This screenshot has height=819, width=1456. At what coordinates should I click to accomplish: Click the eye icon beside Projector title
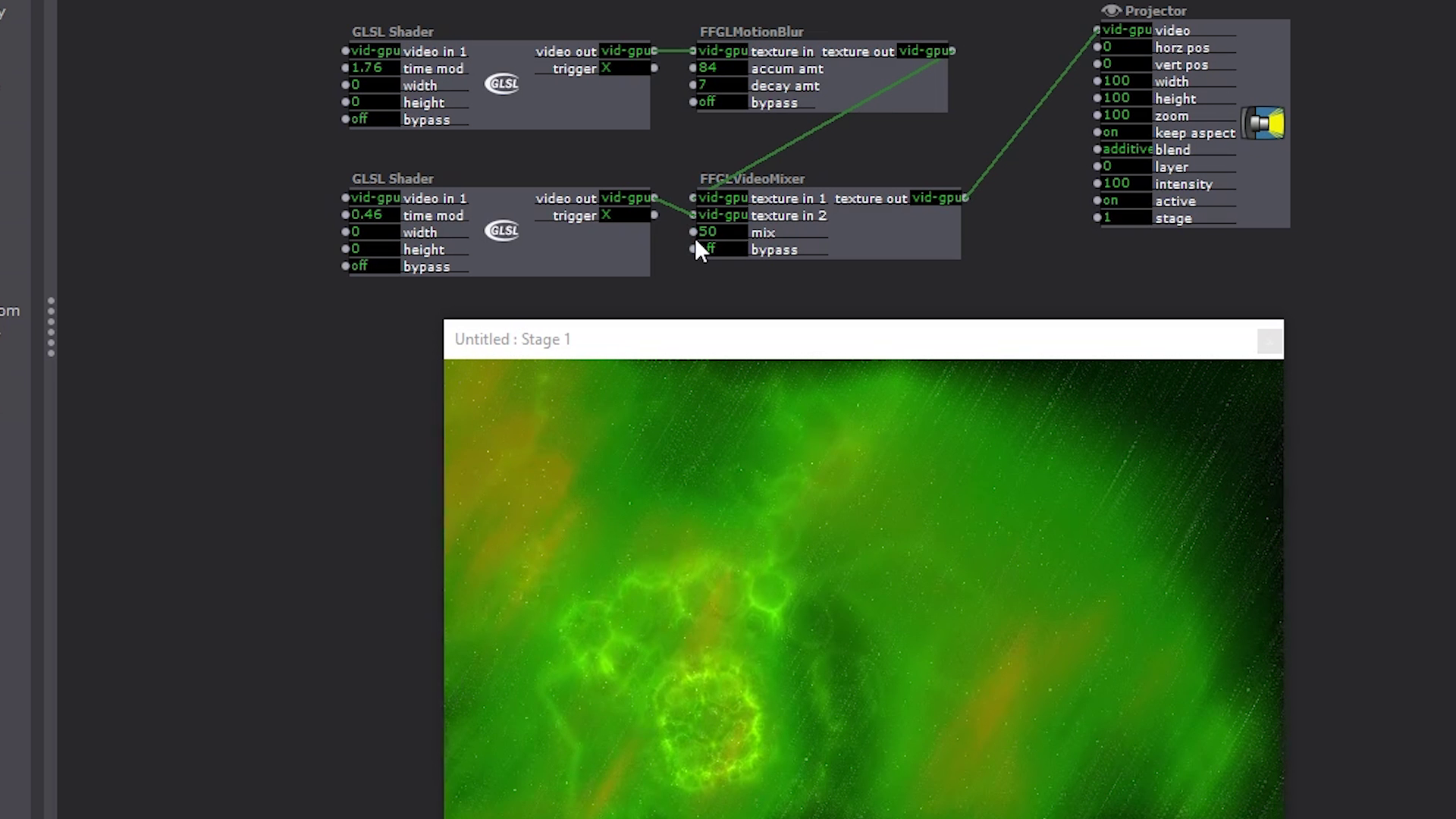point(1111,11)
